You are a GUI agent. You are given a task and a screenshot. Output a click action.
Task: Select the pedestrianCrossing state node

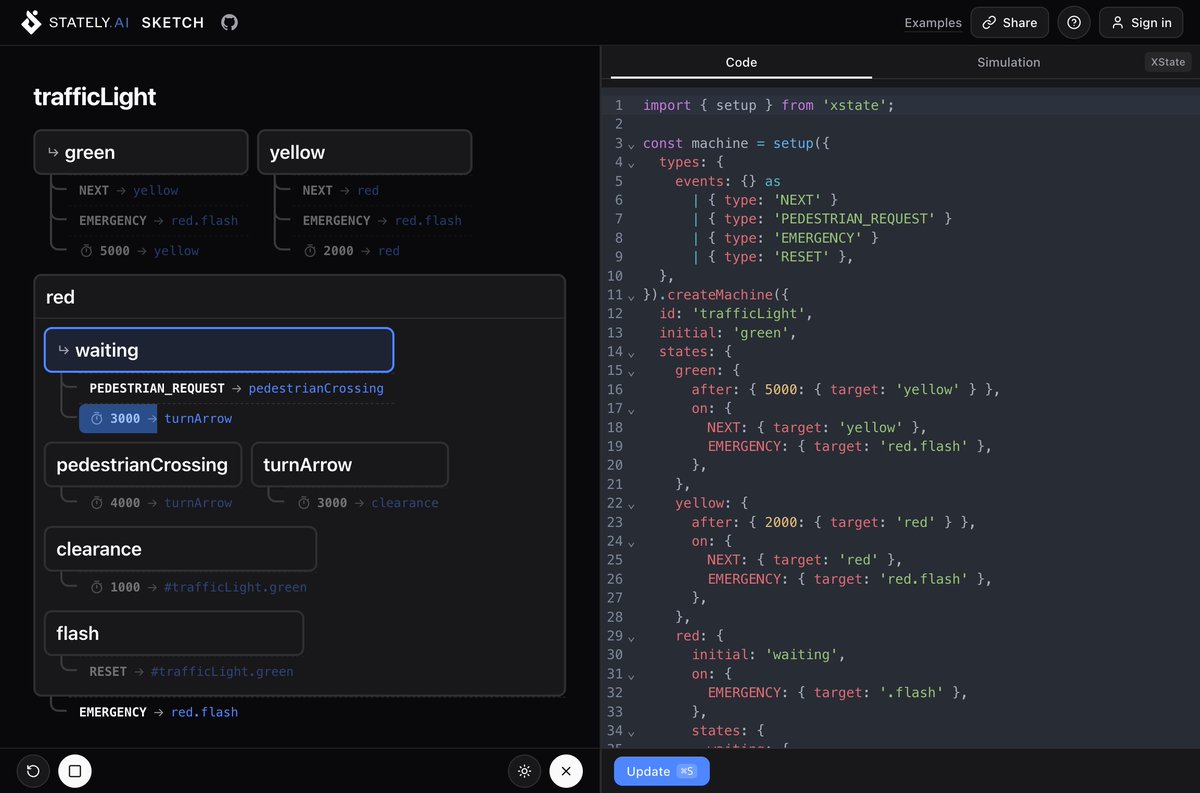[143, 465]
